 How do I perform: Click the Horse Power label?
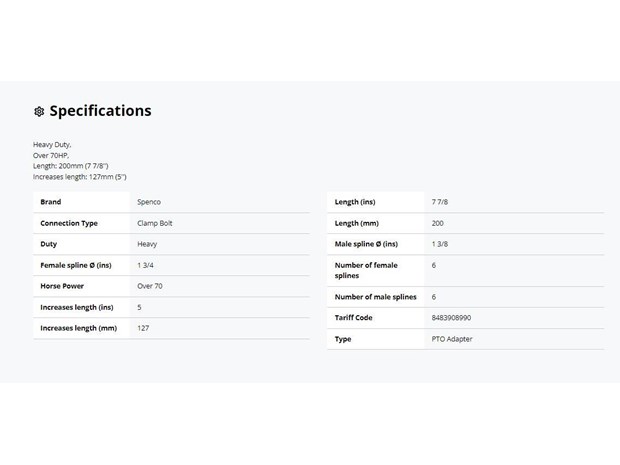pyautogui.click(x=62, y=286)
